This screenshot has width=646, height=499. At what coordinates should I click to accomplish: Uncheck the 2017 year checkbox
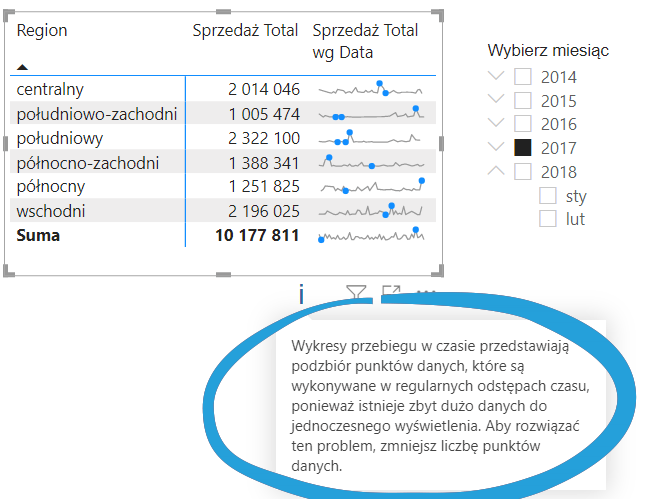tap(523, 148)
